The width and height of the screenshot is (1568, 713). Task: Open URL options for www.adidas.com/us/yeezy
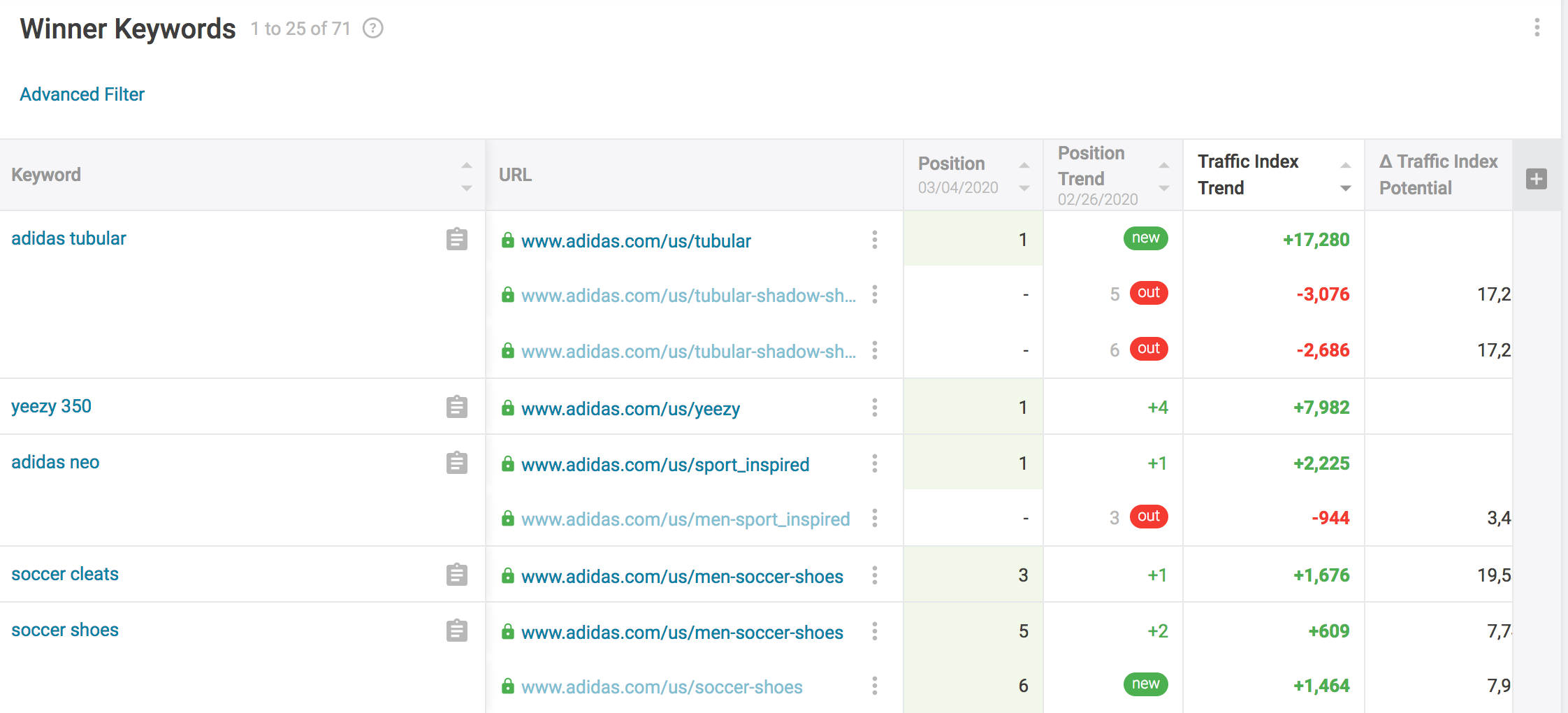[874, 408]
